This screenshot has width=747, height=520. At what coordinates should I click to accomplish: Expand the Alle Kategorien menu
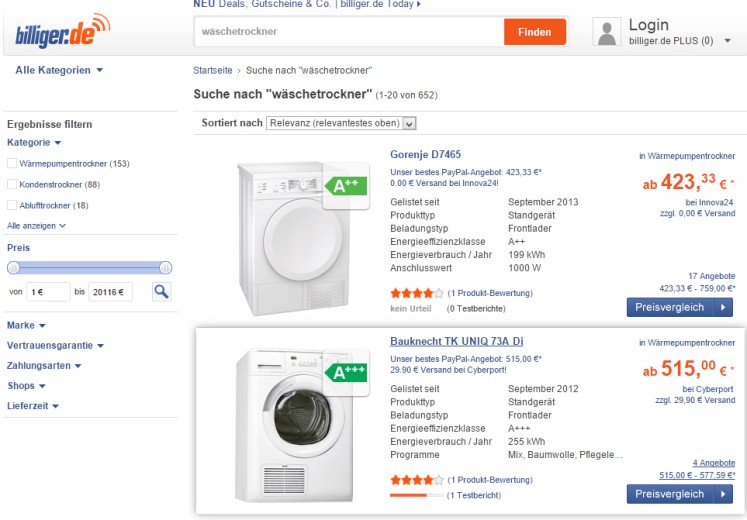[59, 70]
